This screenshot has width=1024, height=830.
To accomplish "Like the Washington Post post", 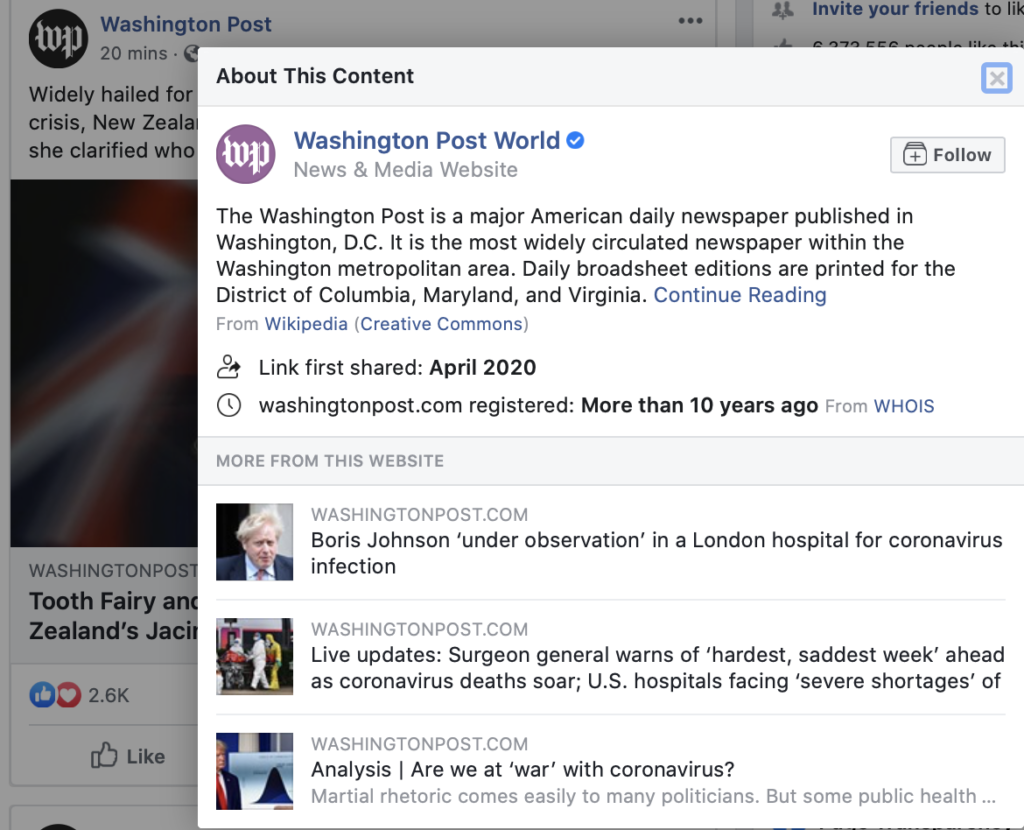I will (x=128, y=756).
